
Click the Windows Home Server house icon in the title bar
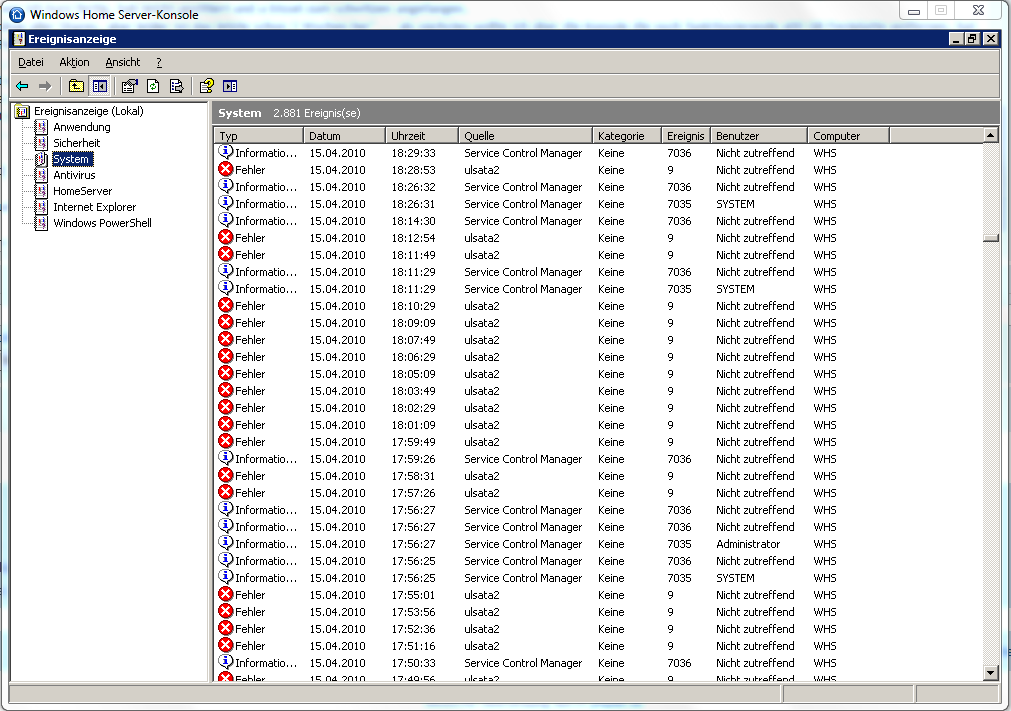click(x=17, y=14)
